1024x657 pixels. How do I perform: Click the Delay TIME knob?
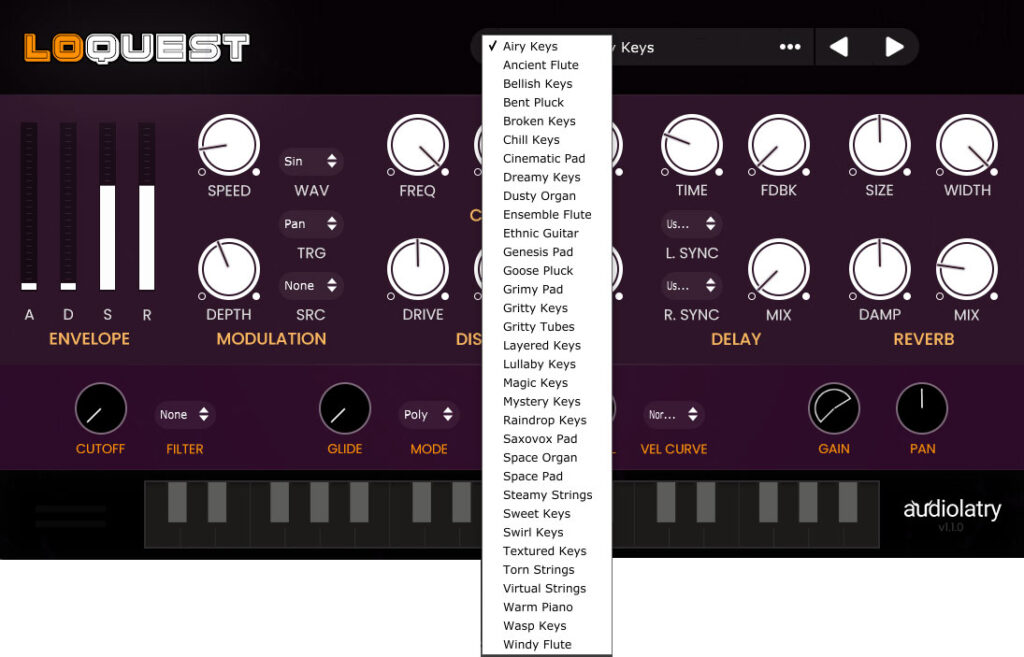692,145
